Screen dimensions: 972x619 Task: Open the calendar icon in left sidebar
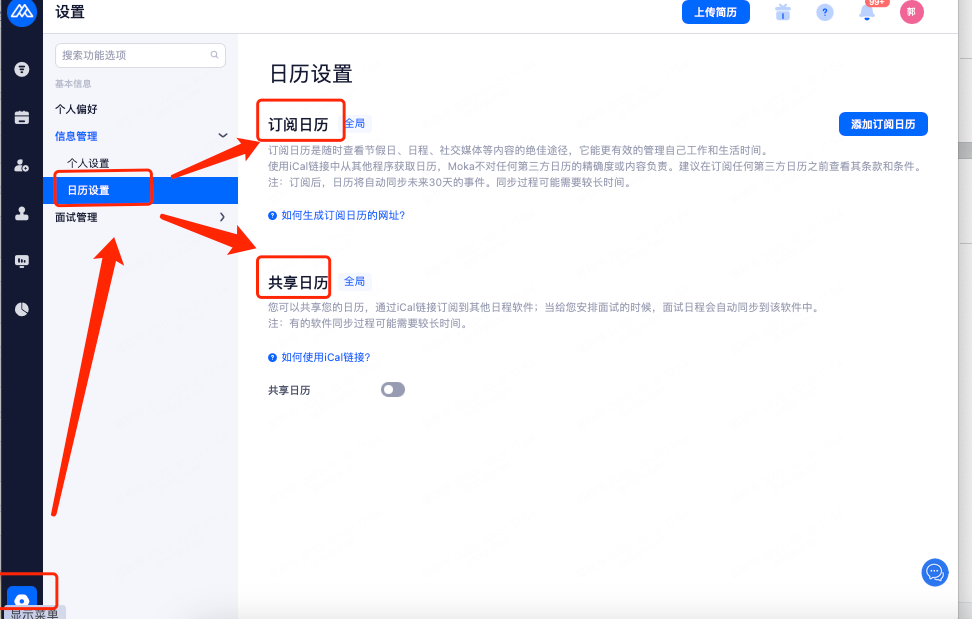tap(21, 117)
